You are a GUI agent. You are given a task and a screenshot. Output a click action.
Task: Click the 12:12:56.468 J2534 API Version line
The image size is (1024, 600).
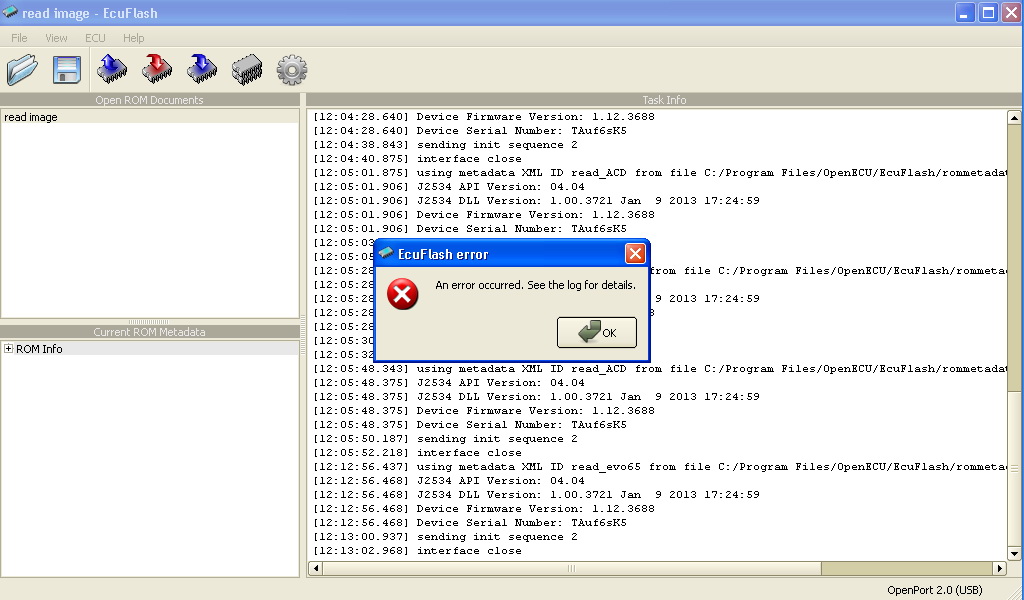click(x=449, y=481)
